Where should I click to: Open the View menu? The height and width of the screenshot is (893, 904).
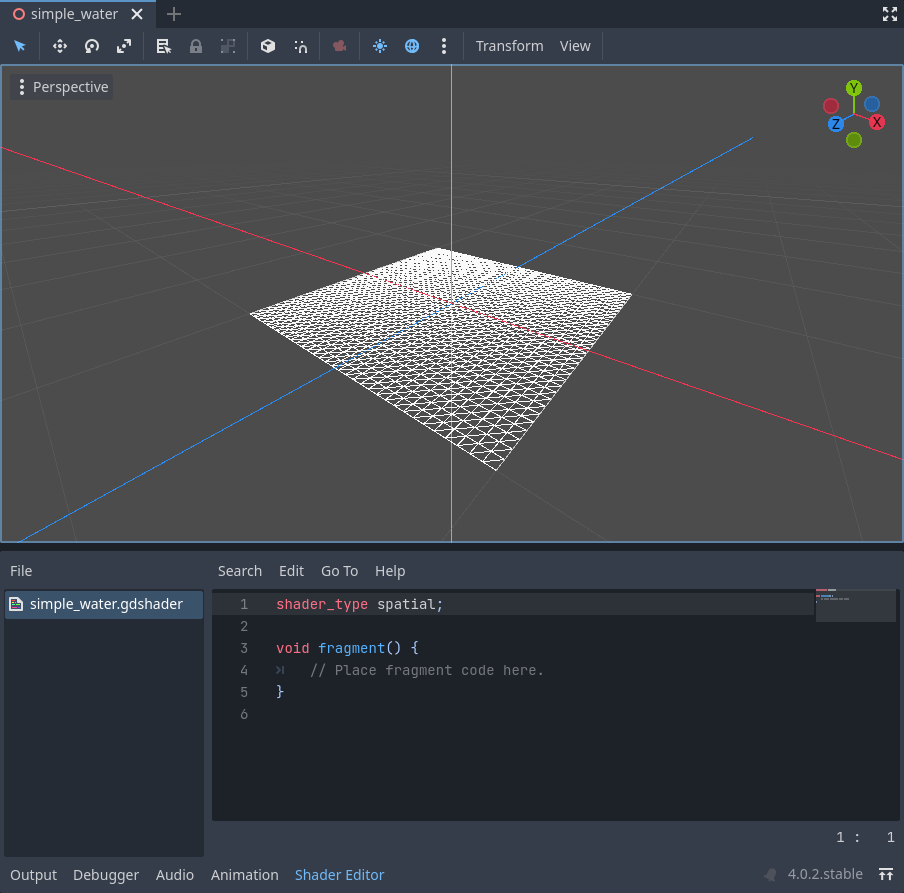pyautogui.click(x=575, y=46)
